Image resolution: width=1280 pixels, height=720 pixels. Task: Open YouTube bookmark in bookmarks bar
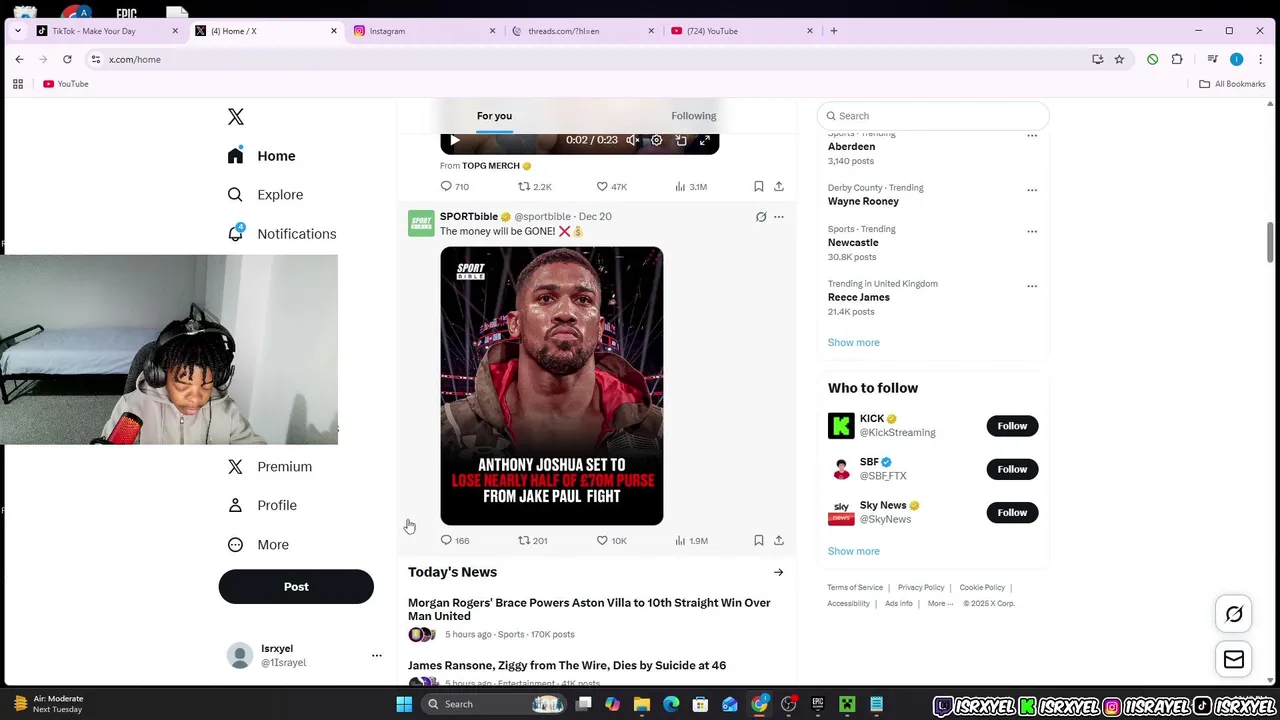tap(66, 84)
